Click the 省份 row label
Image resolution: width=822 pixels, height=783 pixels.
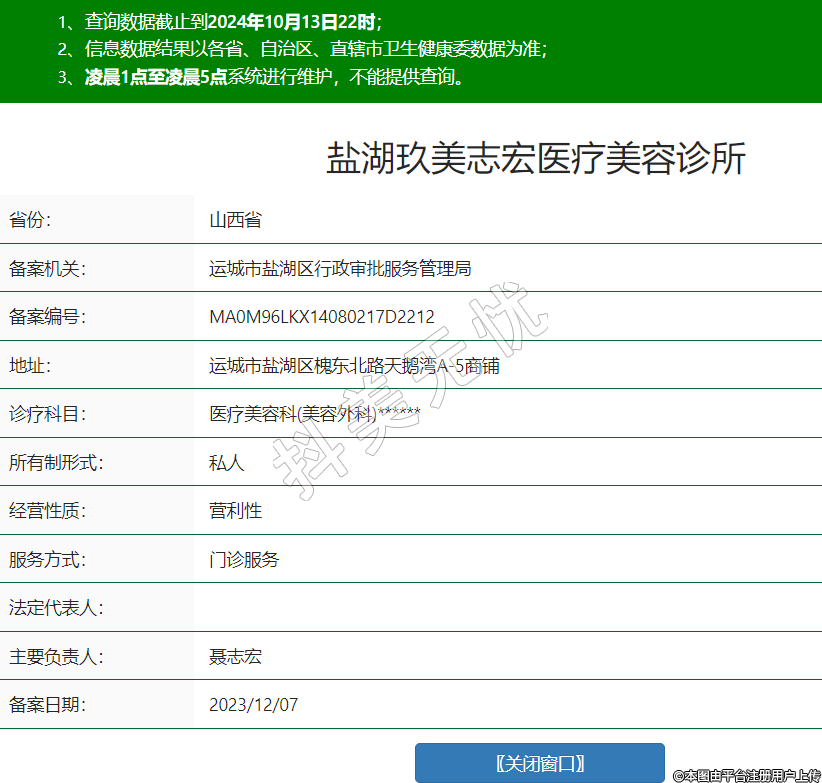(x=30, y=220)
